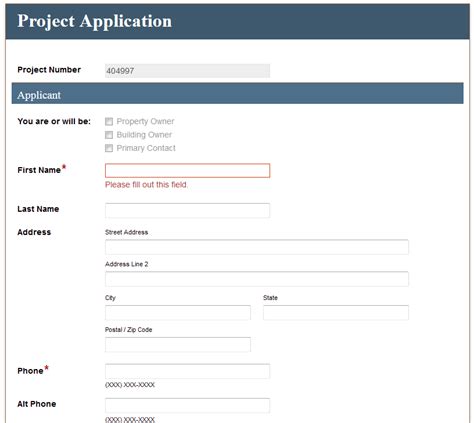This screenshot has width=474, height=423.
Task: Click the Primary Contact label text
Action: 146,148
